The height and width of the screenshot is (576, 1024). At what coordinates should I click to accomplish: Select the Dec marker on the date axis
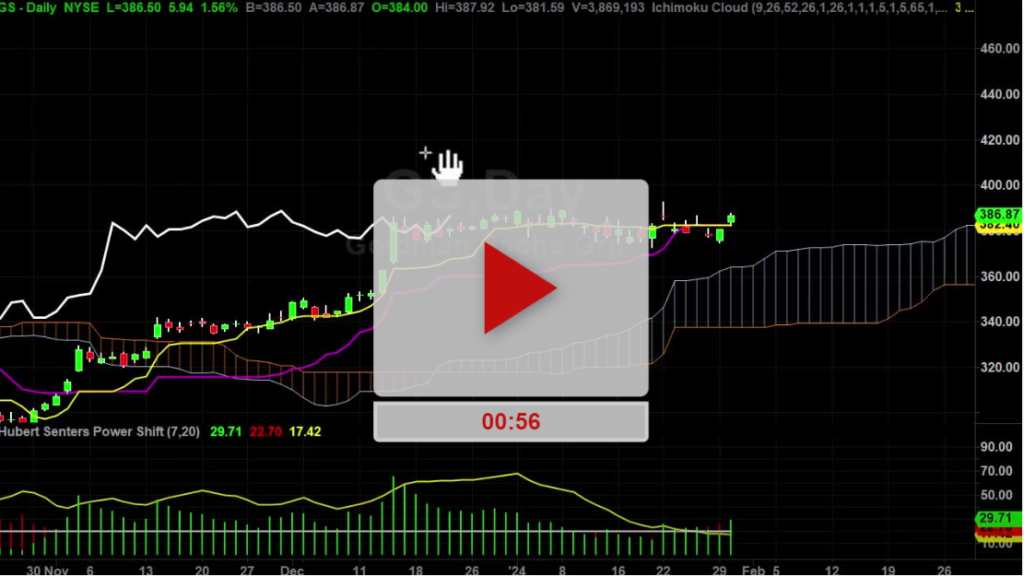[x=292, y=568]
